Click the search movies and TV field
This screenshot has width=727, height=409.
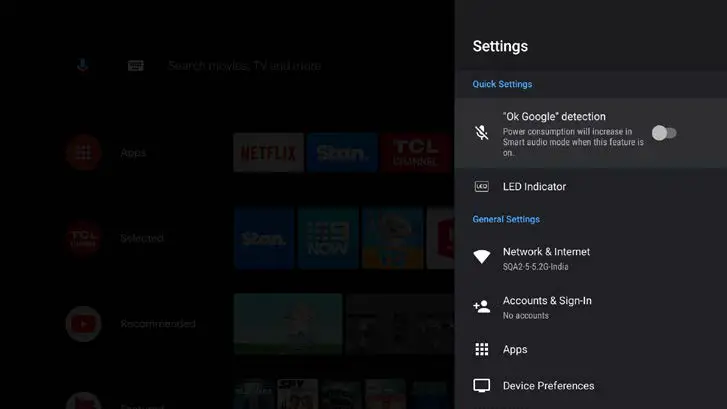[x=245, y=66]
